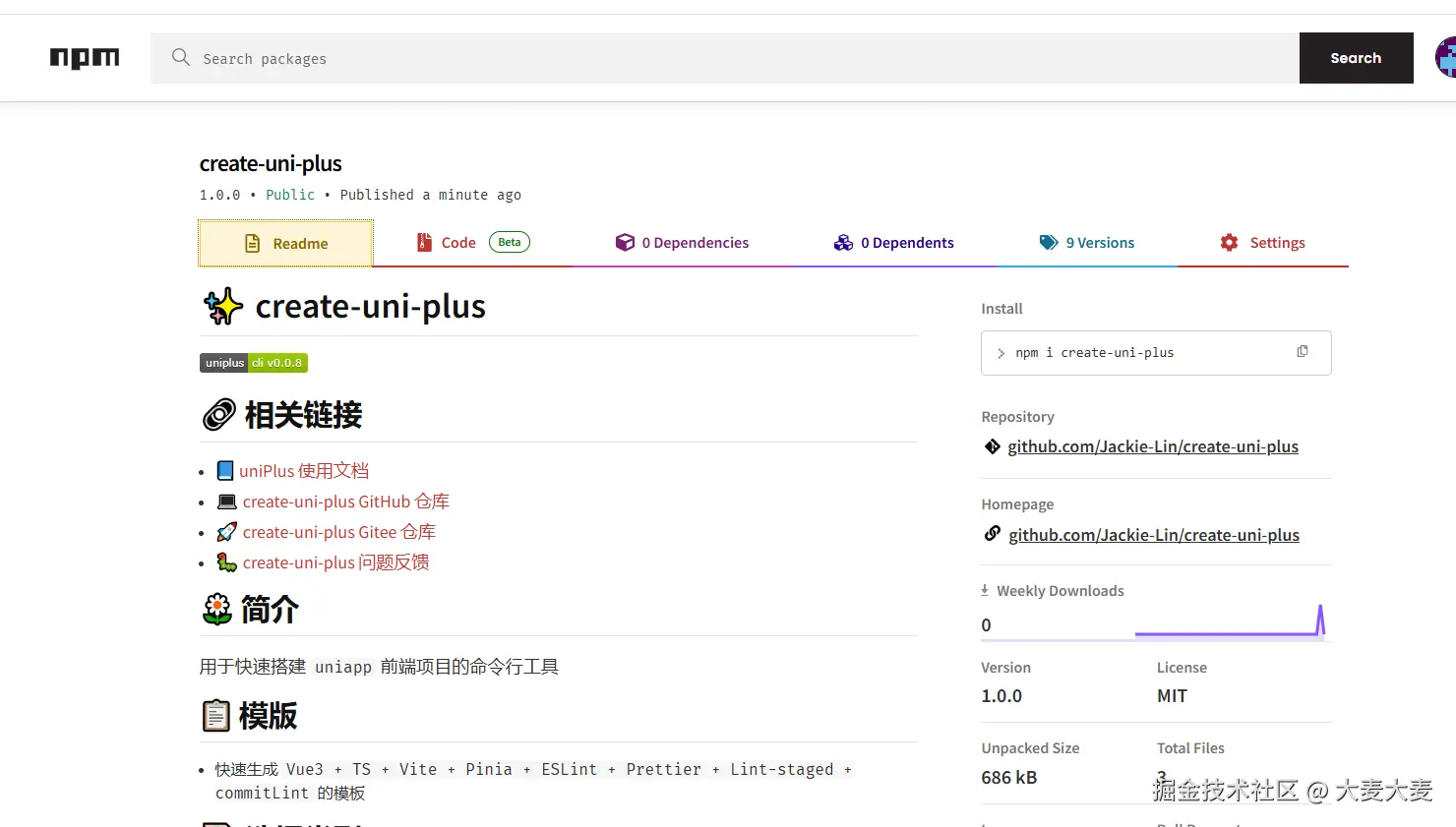1456x827 pixels.
Task: Click the Beta badge
Action: coord(510,242)
